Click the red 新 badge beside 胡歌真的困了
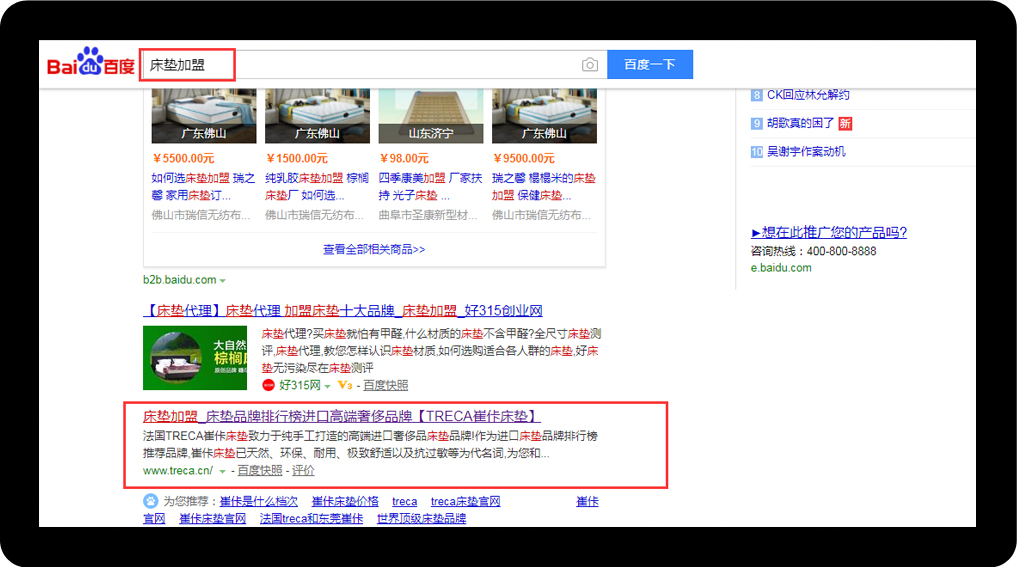1017x567 pixels. (845, 123)
